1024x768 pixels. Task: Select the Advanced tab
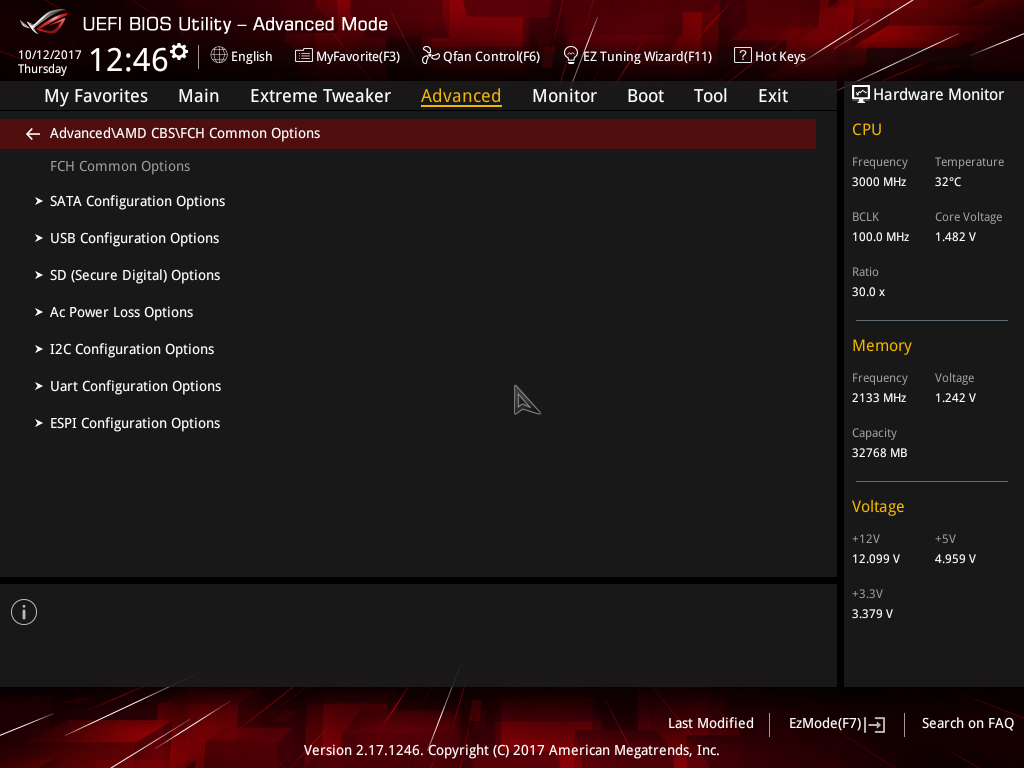(x=461, y=96)
